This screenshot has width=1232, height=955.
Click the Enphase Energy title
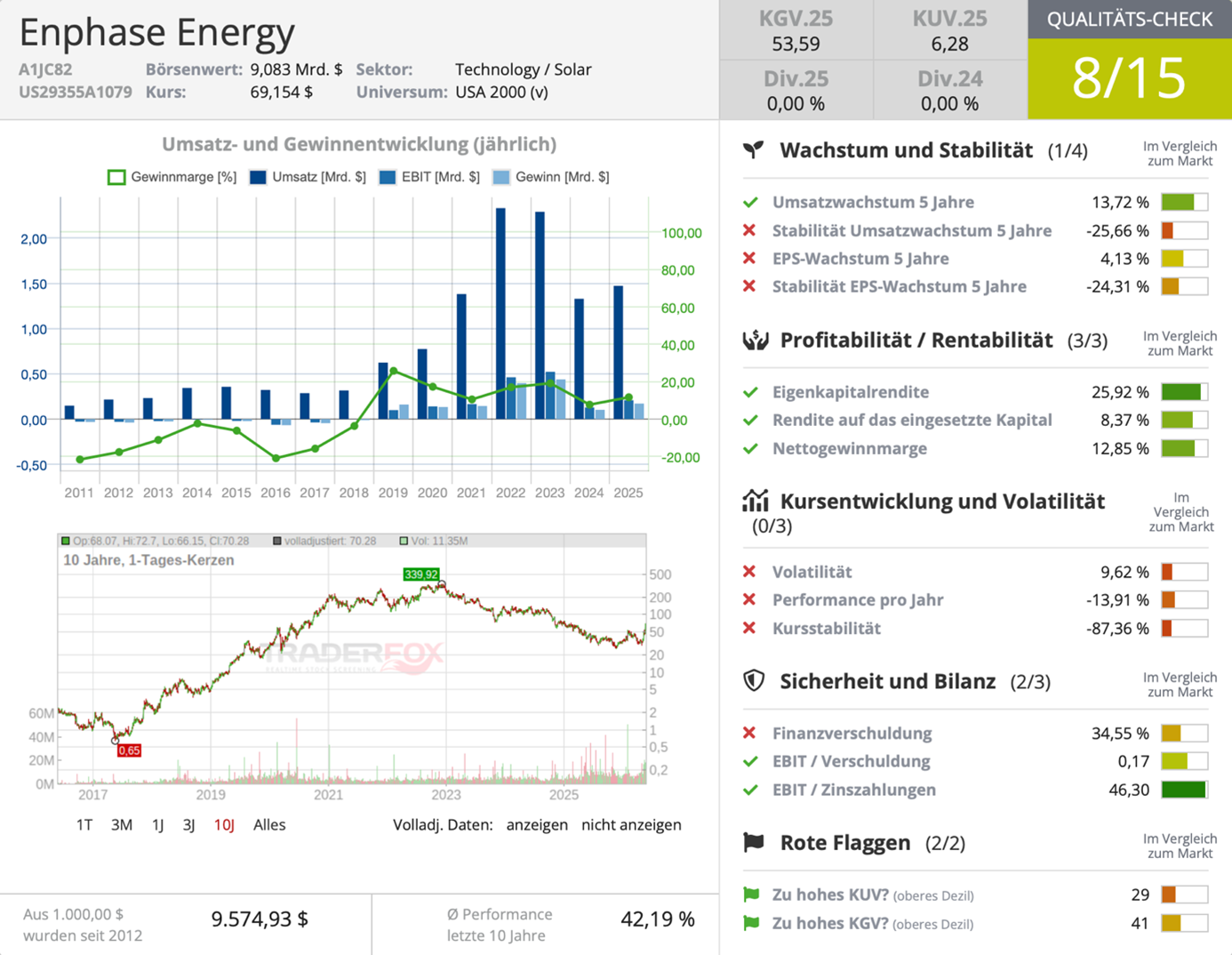click(157, 33)
